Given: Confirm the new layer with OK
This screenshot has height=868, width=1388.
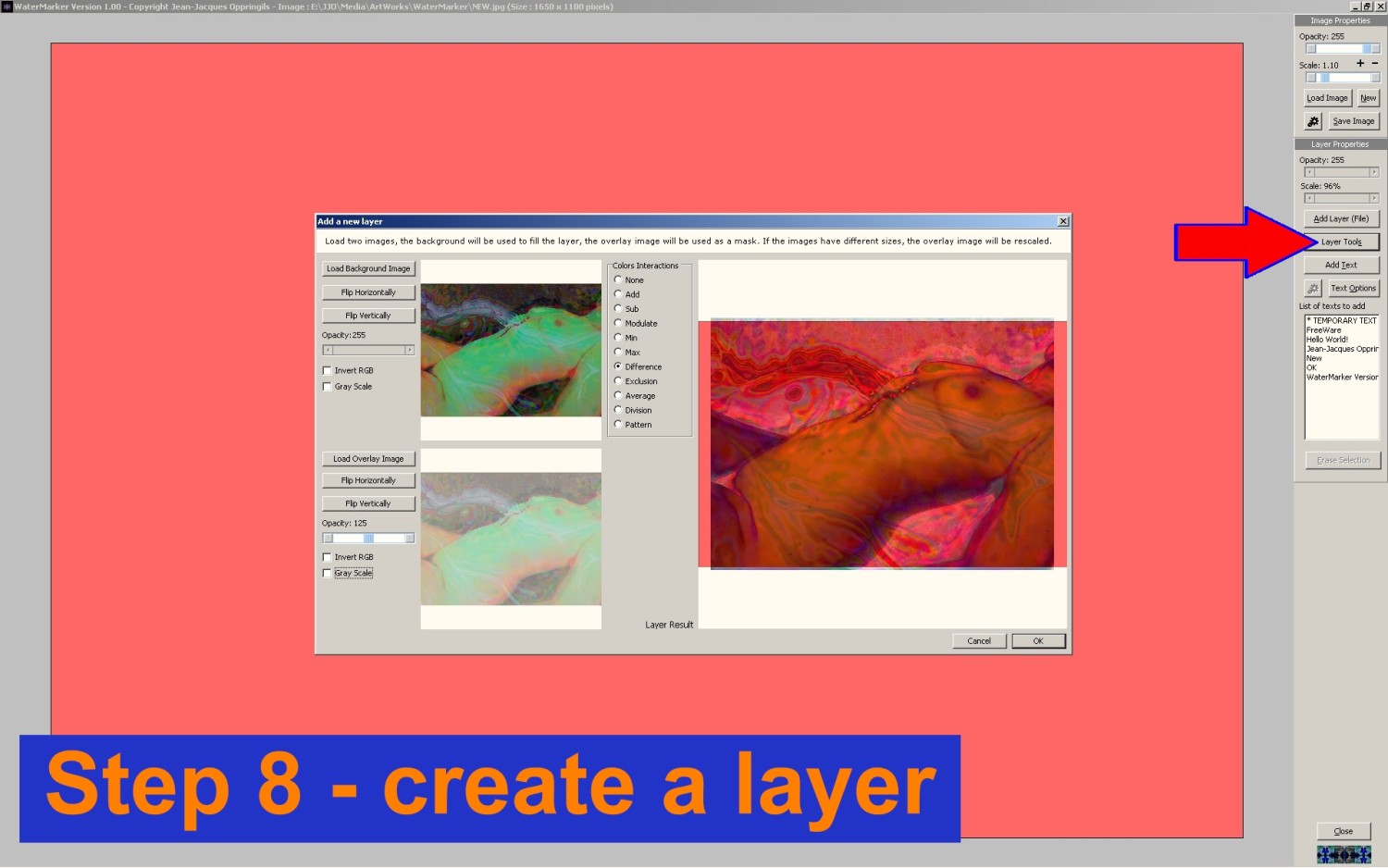Looking at the screenshot, I should (1038, 641).
